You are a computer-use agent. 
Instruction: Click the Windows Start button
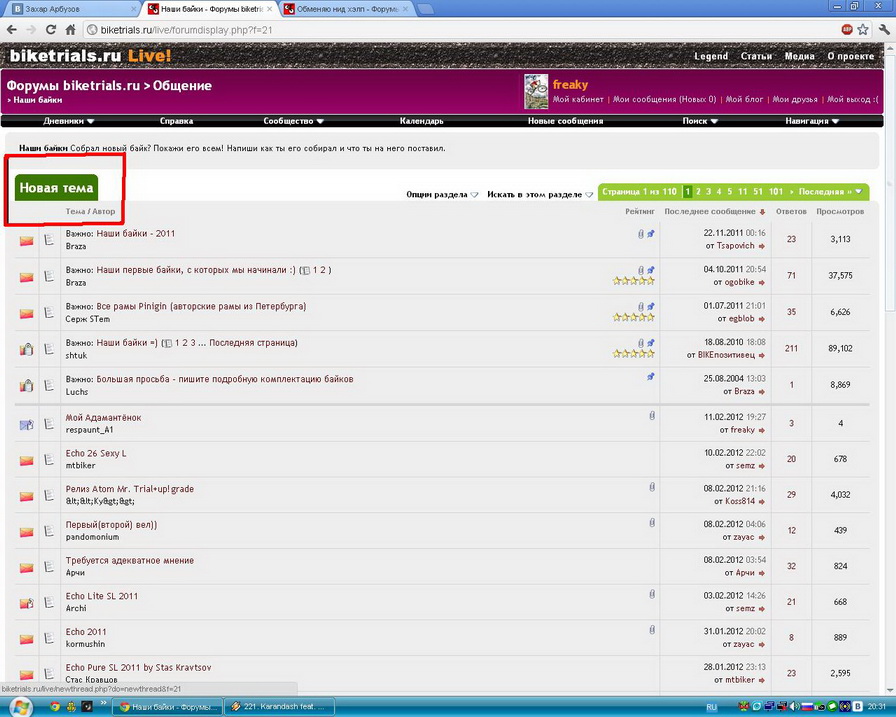[x=21, y=706]
